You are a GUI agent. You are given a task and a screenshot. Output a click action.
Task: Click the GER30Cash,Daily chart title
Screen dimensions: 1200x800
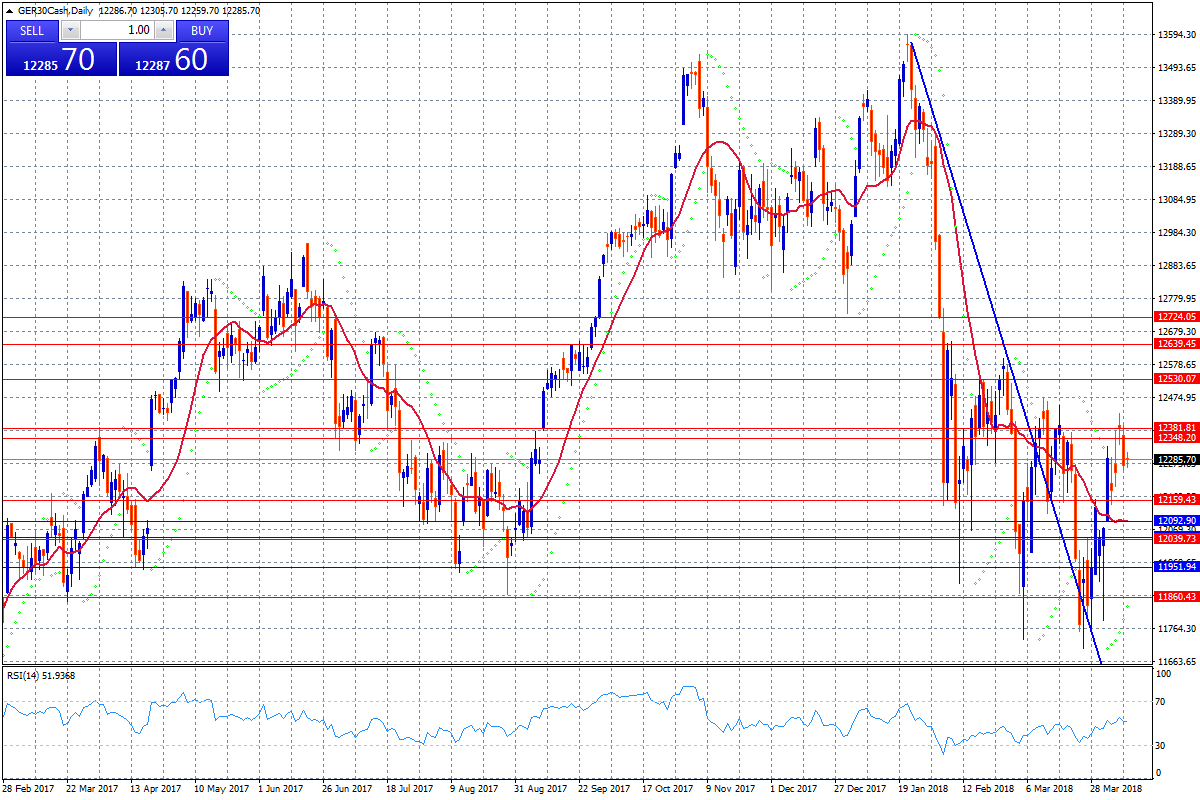pyautogui.click(x=55, y=11)
